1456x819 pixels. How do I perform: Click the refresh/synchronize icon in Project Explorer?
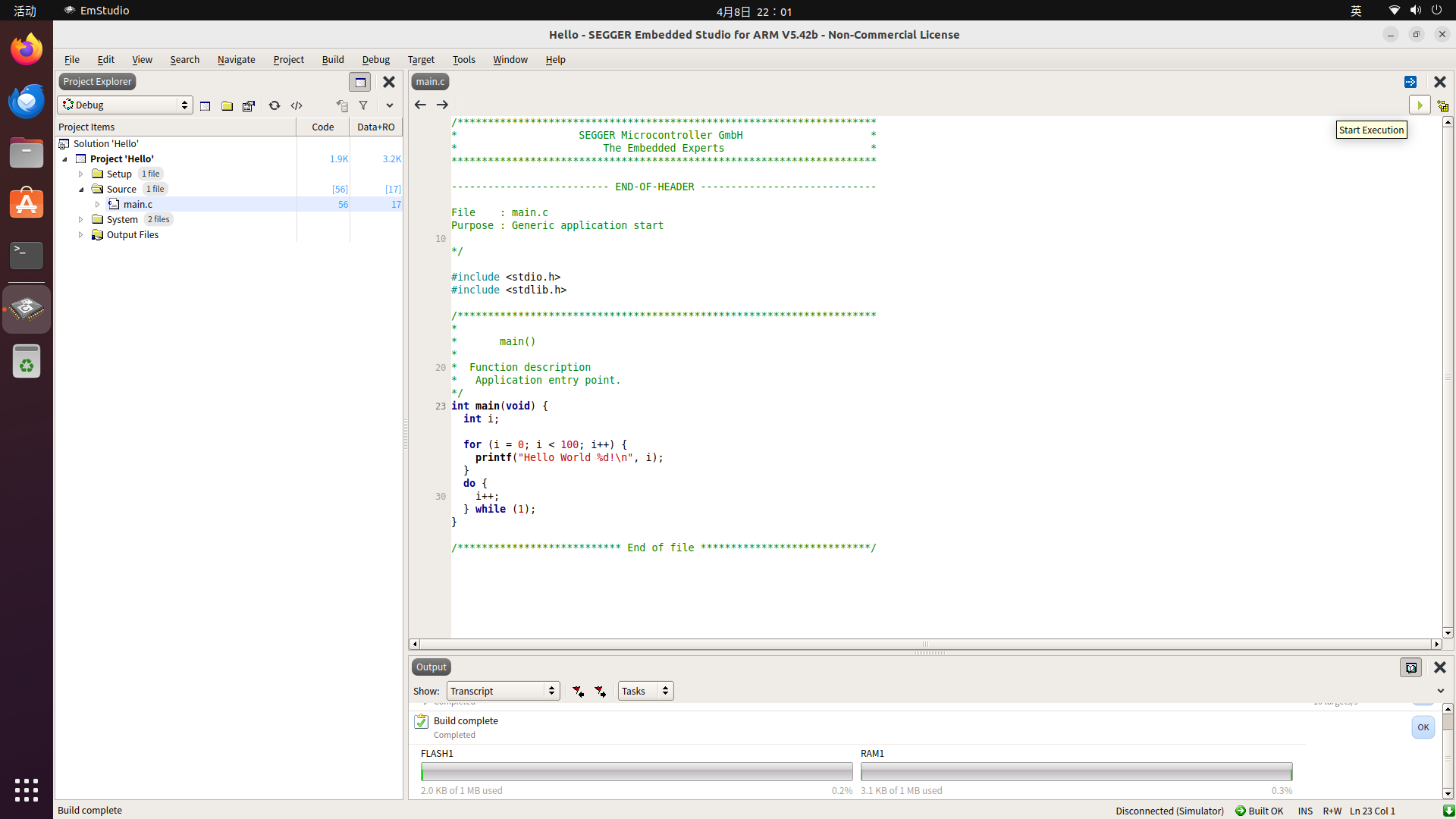(x=275, y=105)
